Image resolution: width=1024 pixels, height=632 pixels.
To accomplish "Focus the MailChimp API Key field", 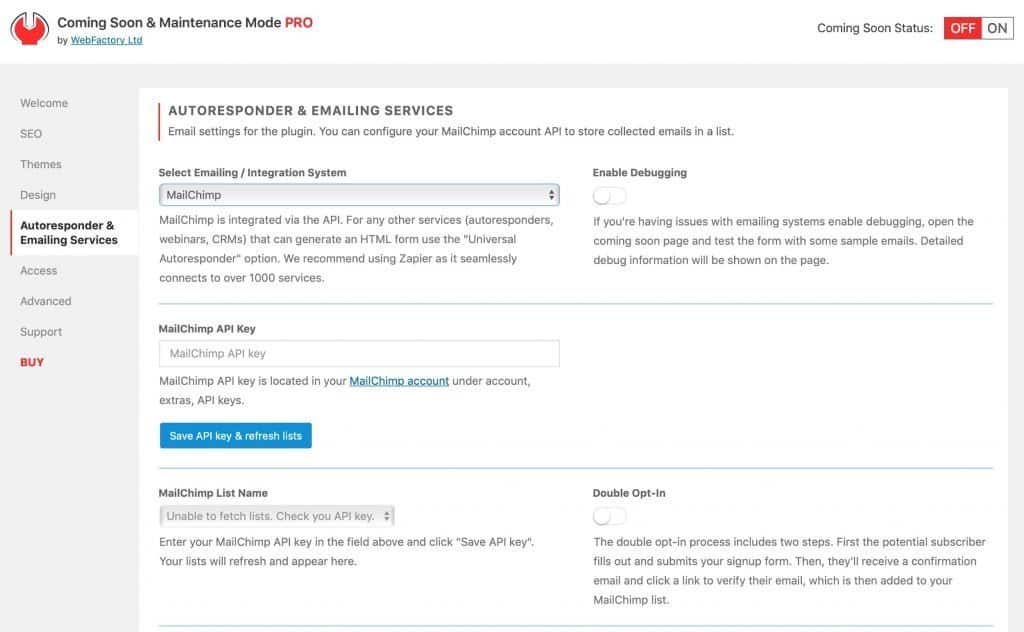I will coord(359,353).
